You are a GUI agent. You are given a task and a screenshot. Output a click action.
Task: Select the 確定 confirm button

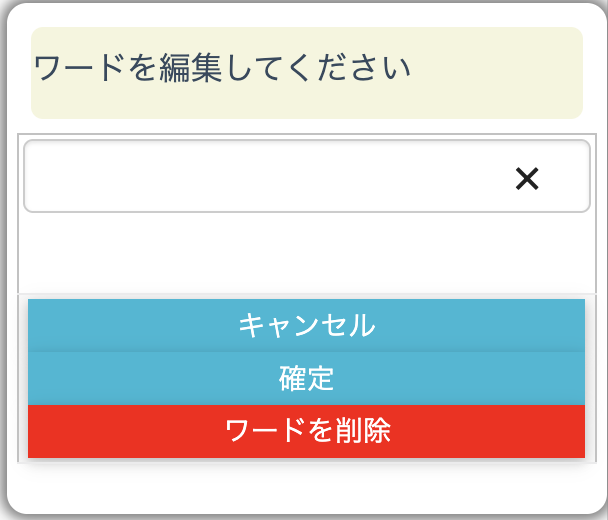pos(306,379)
